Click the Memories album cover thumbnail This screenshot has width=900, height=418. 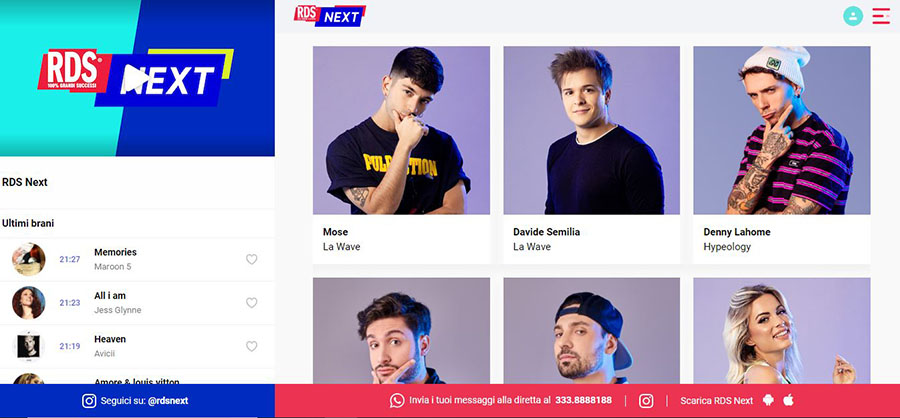[x=29, y=260]
